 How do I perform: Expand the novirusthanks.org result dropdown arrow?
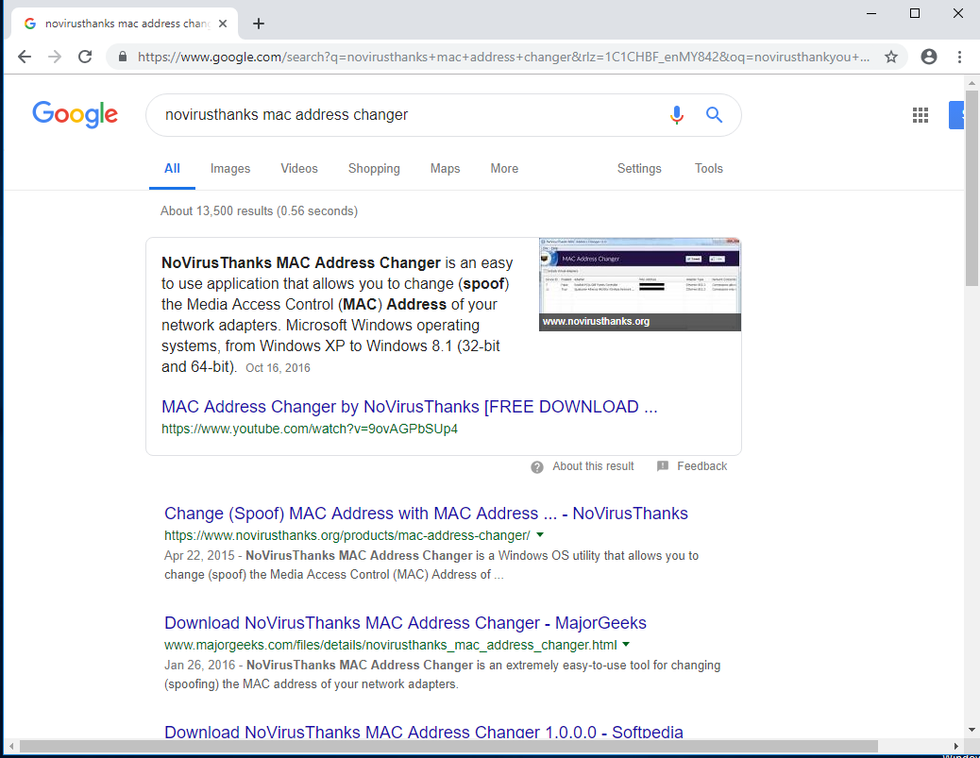coord(540,535)
